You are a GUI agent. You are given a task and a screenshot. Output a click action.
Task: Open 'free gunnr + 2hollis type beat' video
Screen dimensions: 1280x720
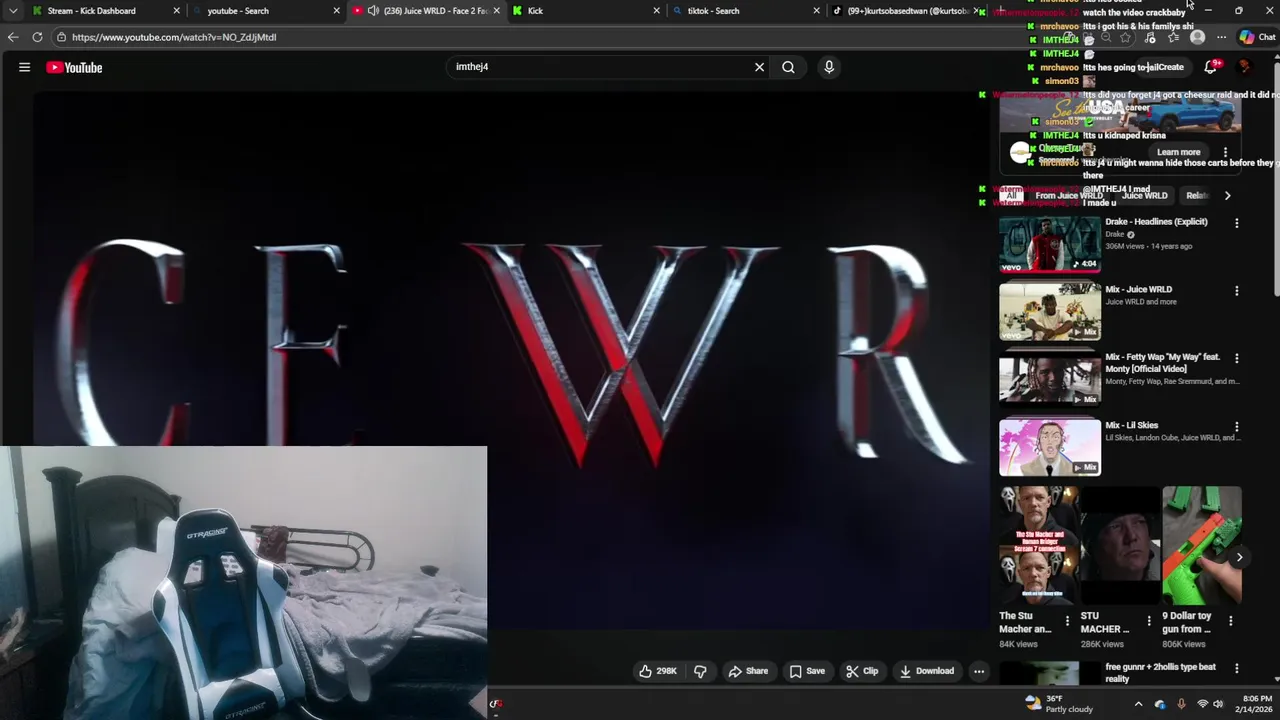(1160, 672)
